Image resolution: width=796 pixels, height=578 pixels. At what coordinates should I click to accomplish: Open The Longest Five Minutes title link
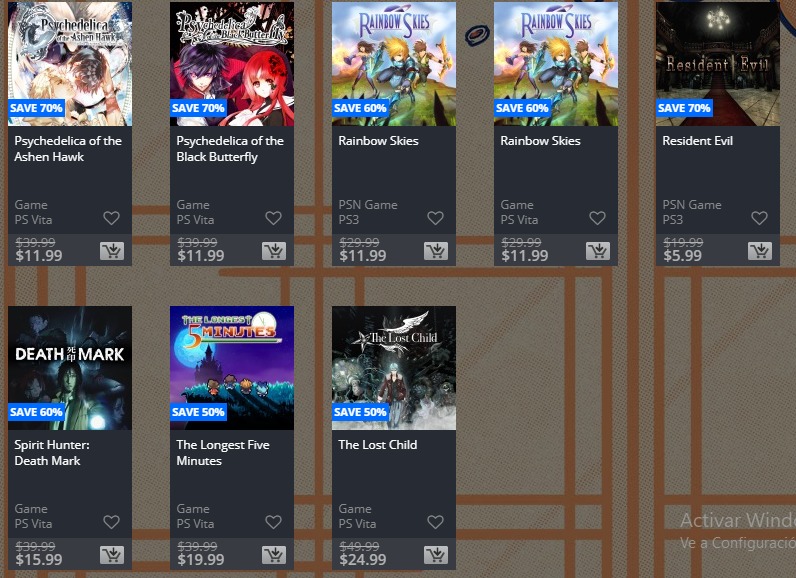click(223, 453)
